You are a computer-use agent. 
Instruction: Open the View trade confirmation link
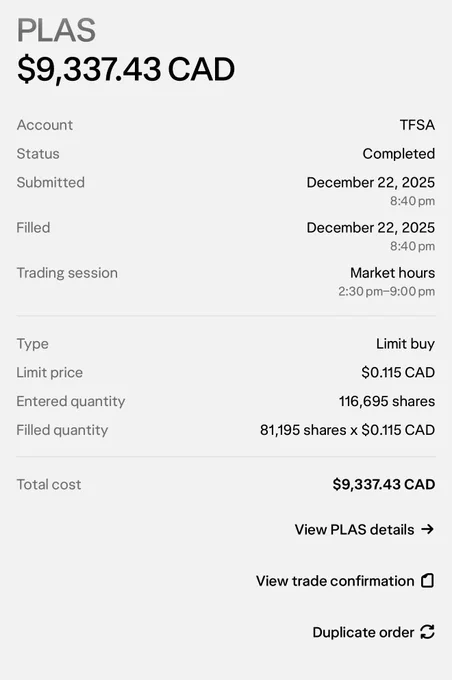pyautogui.click(x=345, y=581)
